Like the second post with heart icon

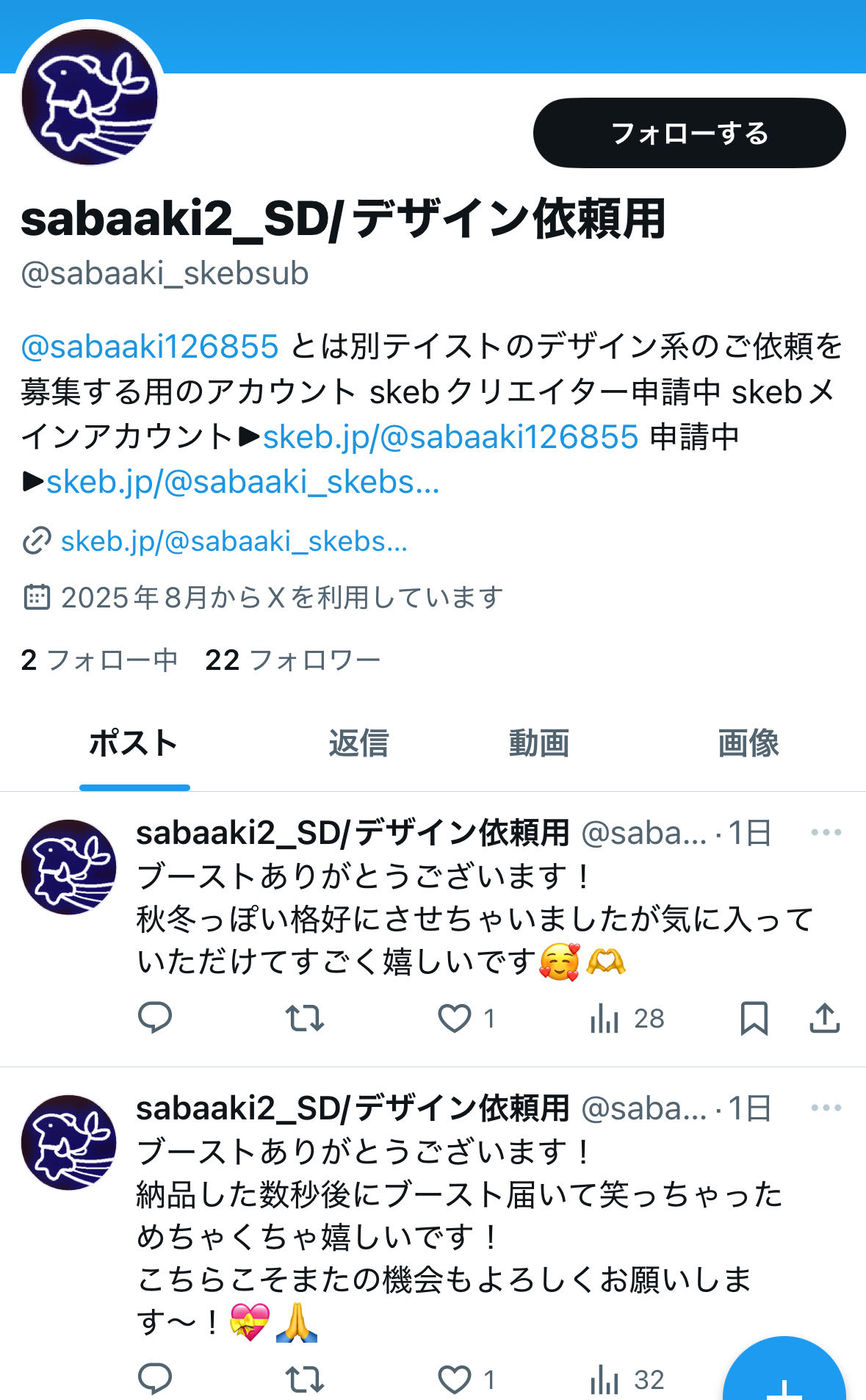point(455,1379)
